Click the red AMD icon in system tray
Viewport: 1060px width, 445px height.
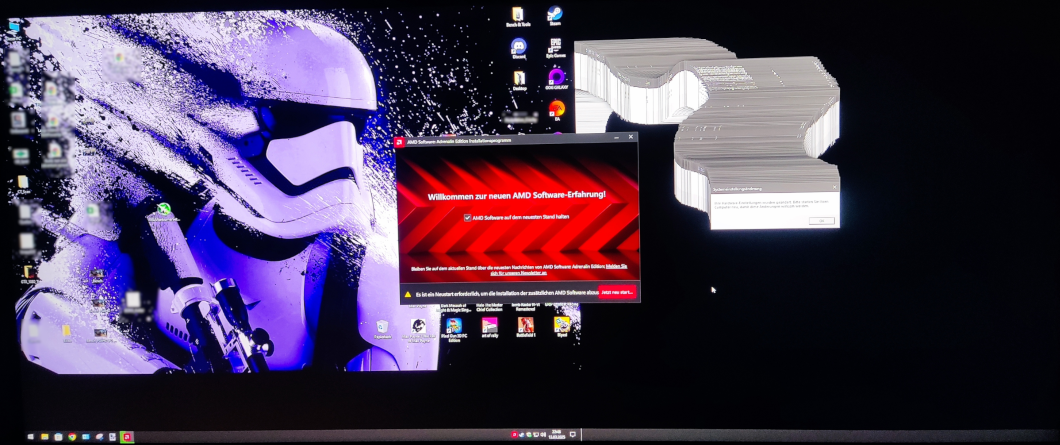tap(514, 435)
